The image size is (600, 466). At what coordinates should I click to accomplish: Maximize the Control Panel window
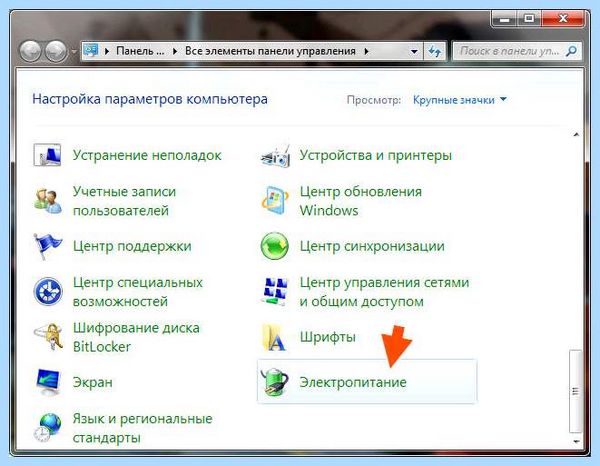coord(529,18)
